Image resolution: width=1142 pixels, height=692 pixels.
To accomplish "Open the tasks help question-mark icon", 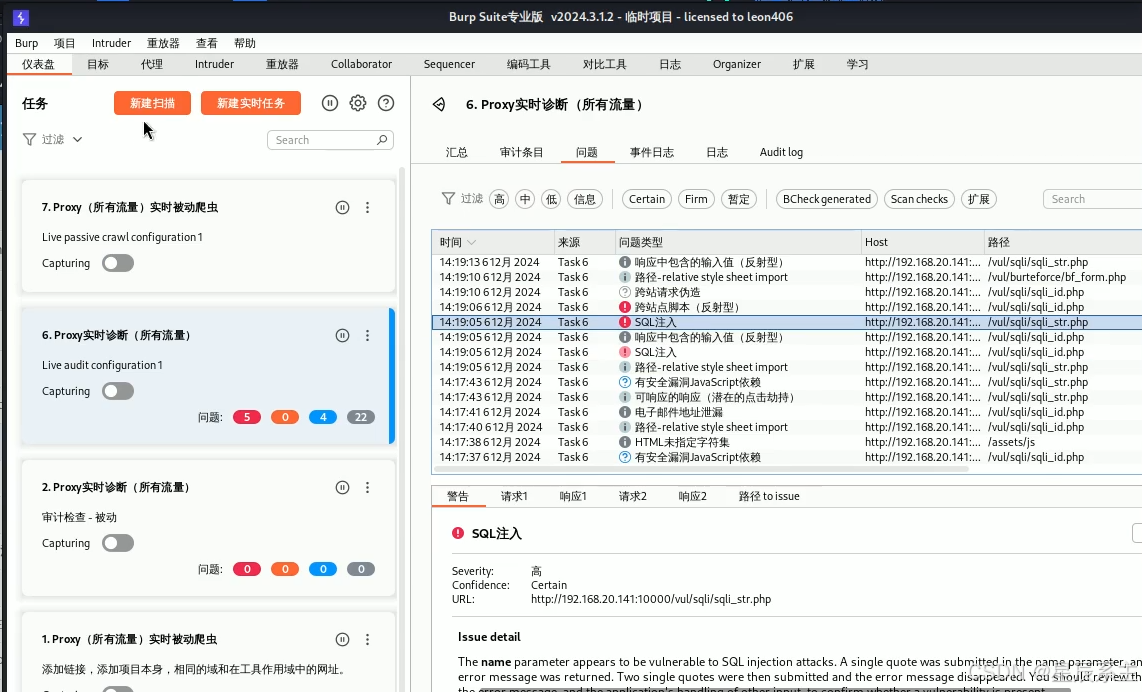I will tap(386, 103).
